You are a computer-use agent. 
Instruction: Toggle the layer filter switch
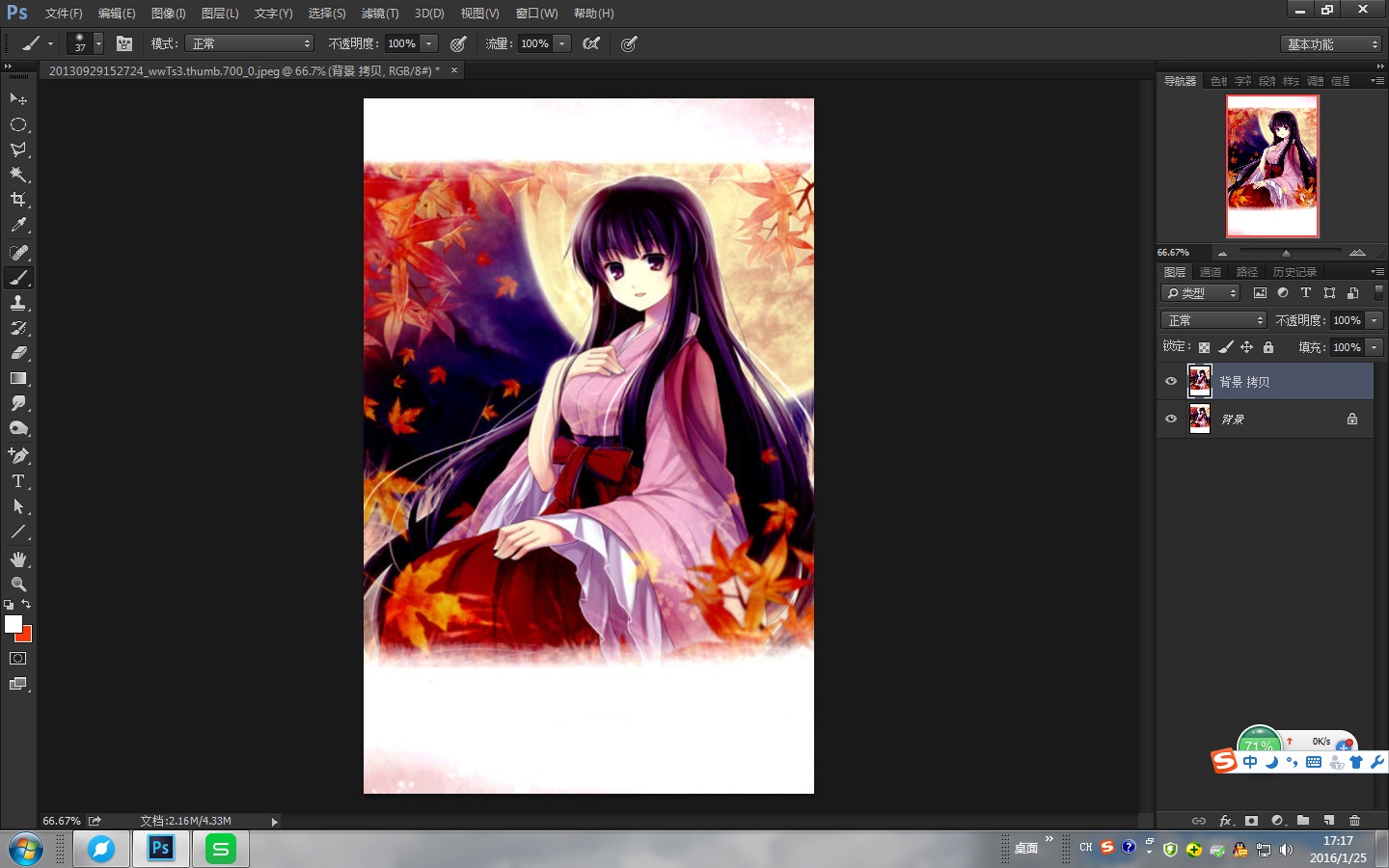point(1378,293)
